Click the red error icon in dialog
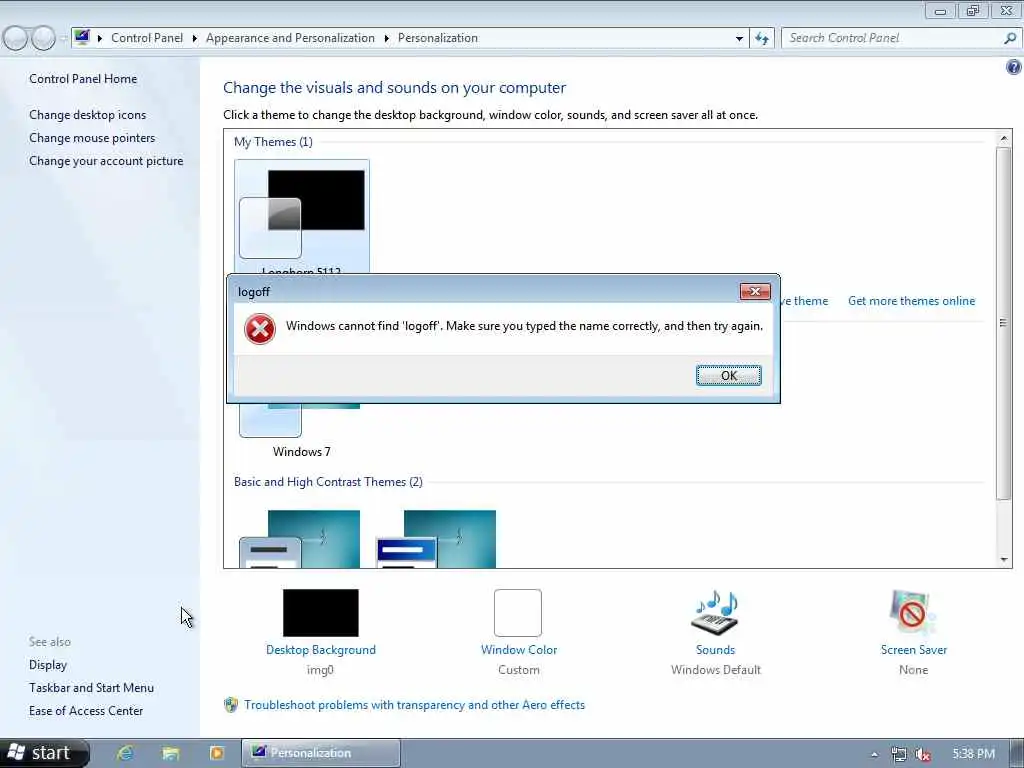This screenshot has width=1024, height=768. 260,328
